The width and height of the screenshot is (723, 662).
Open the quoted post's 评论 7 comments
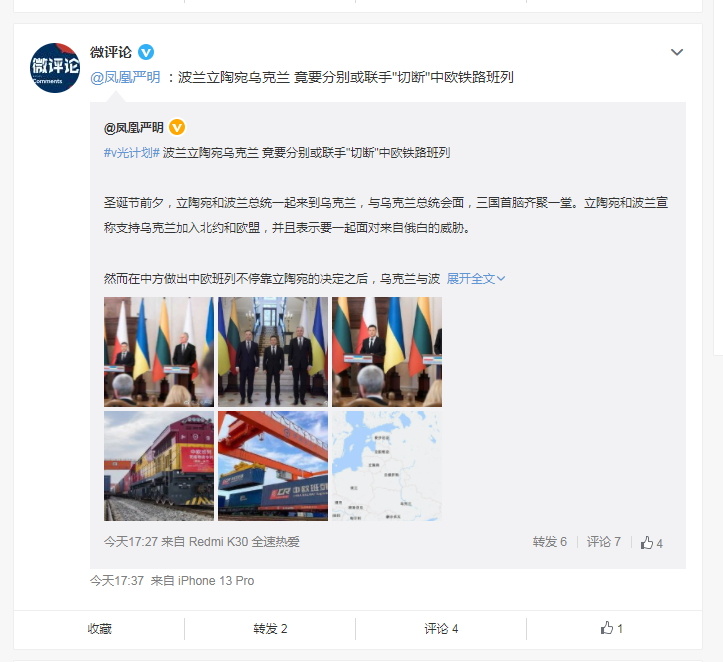pyautogui.click(x=604, y=542)
